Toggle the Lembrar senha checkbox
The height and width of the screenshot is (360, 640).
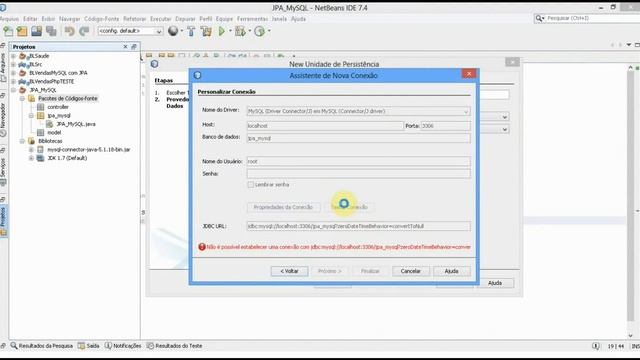pos(250,185)
